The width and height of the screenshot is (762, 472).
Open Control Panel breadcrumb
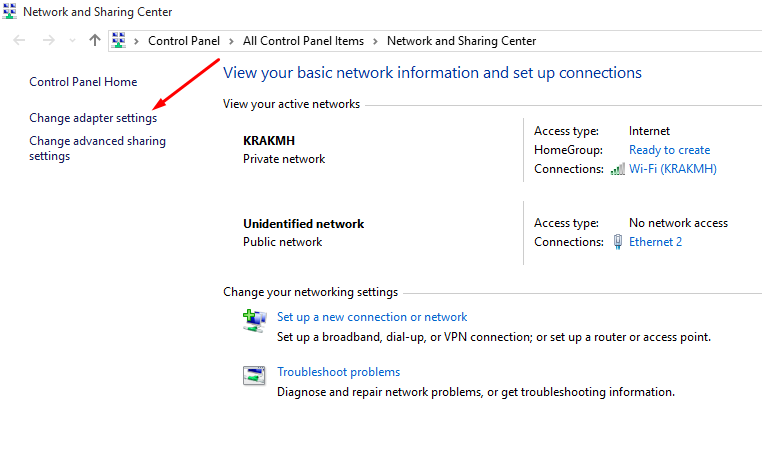click(184, 41)
